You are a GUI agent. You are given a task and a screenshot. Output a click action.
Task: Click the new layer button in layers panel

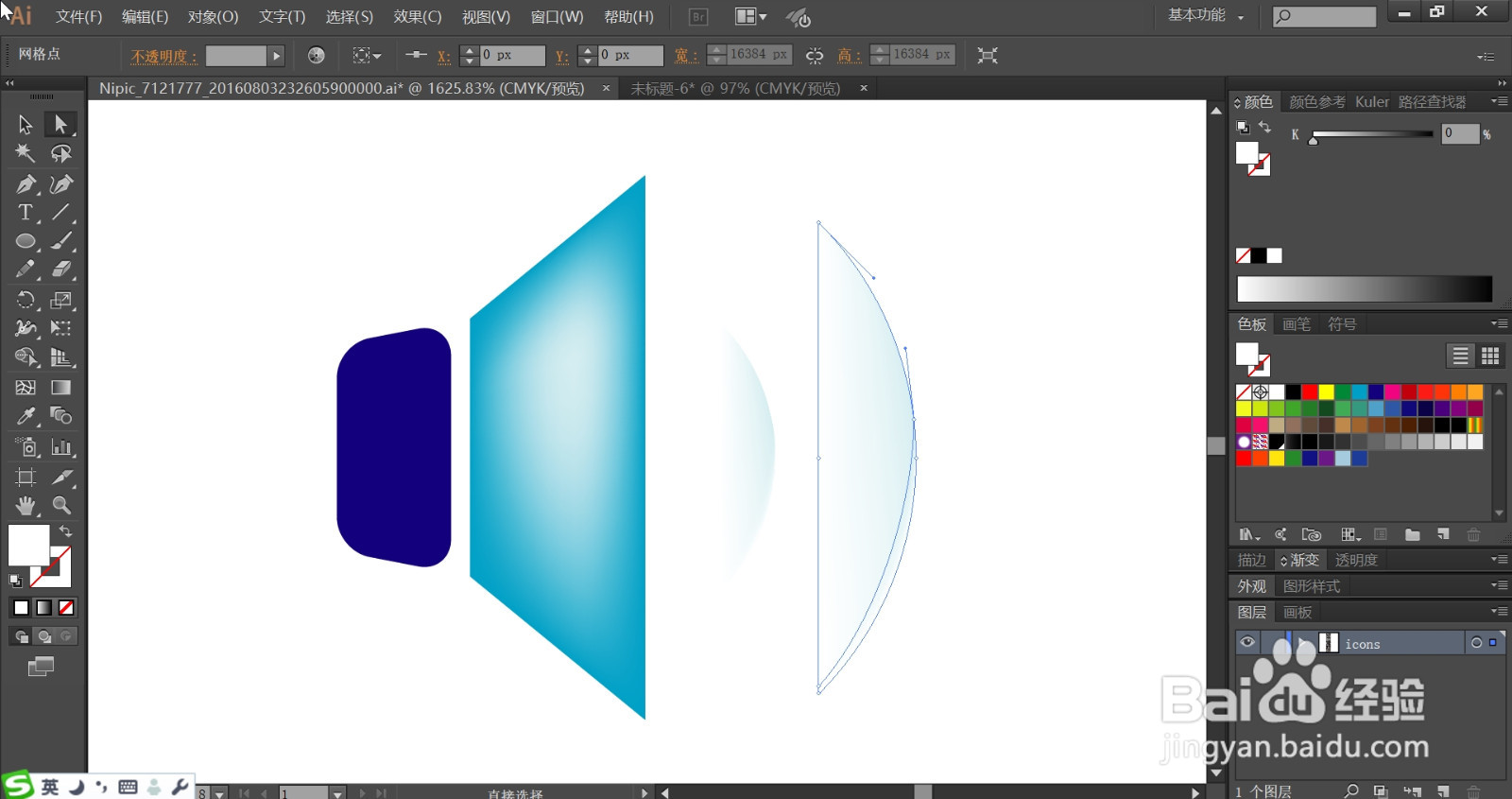(x=1443, y=790)
